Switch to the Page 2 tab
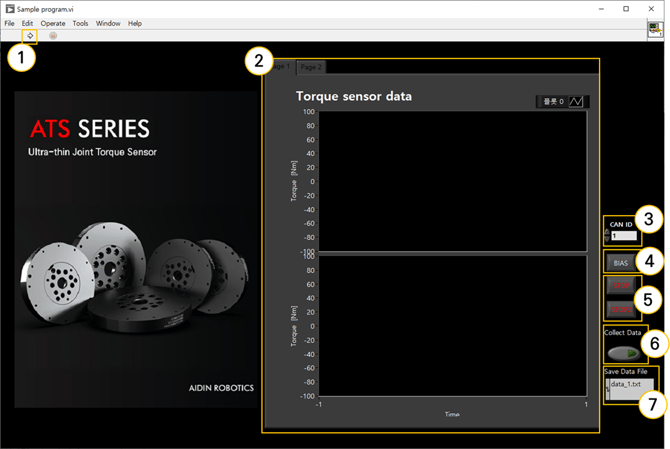This screenshot has width=670, height=449. coord(312,67)
